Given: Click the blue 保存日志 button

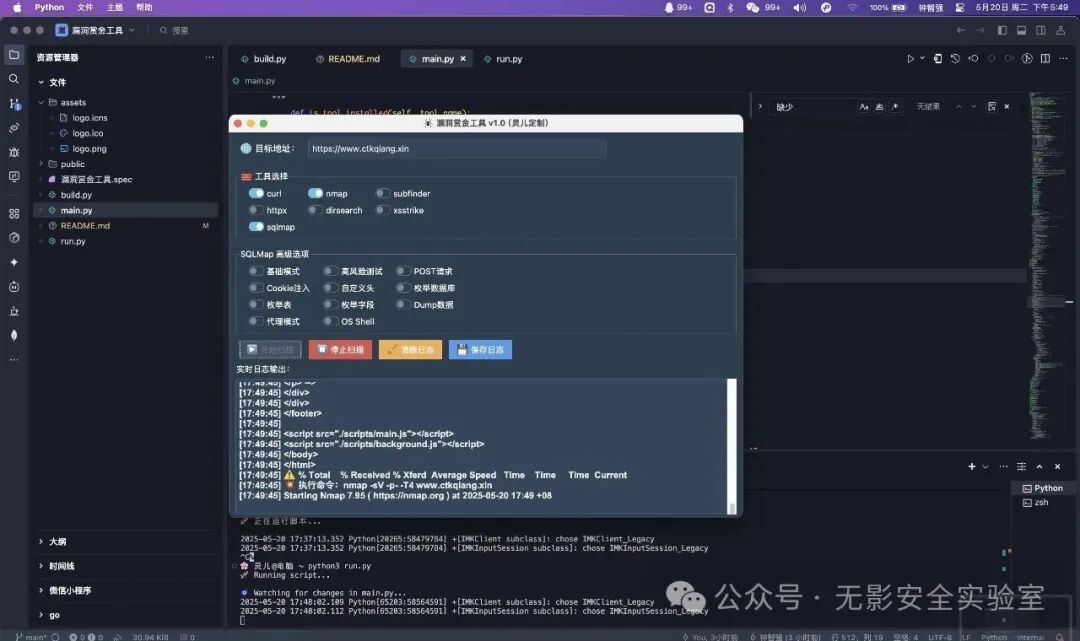Looking at the screenshot, I should (480, 350).
